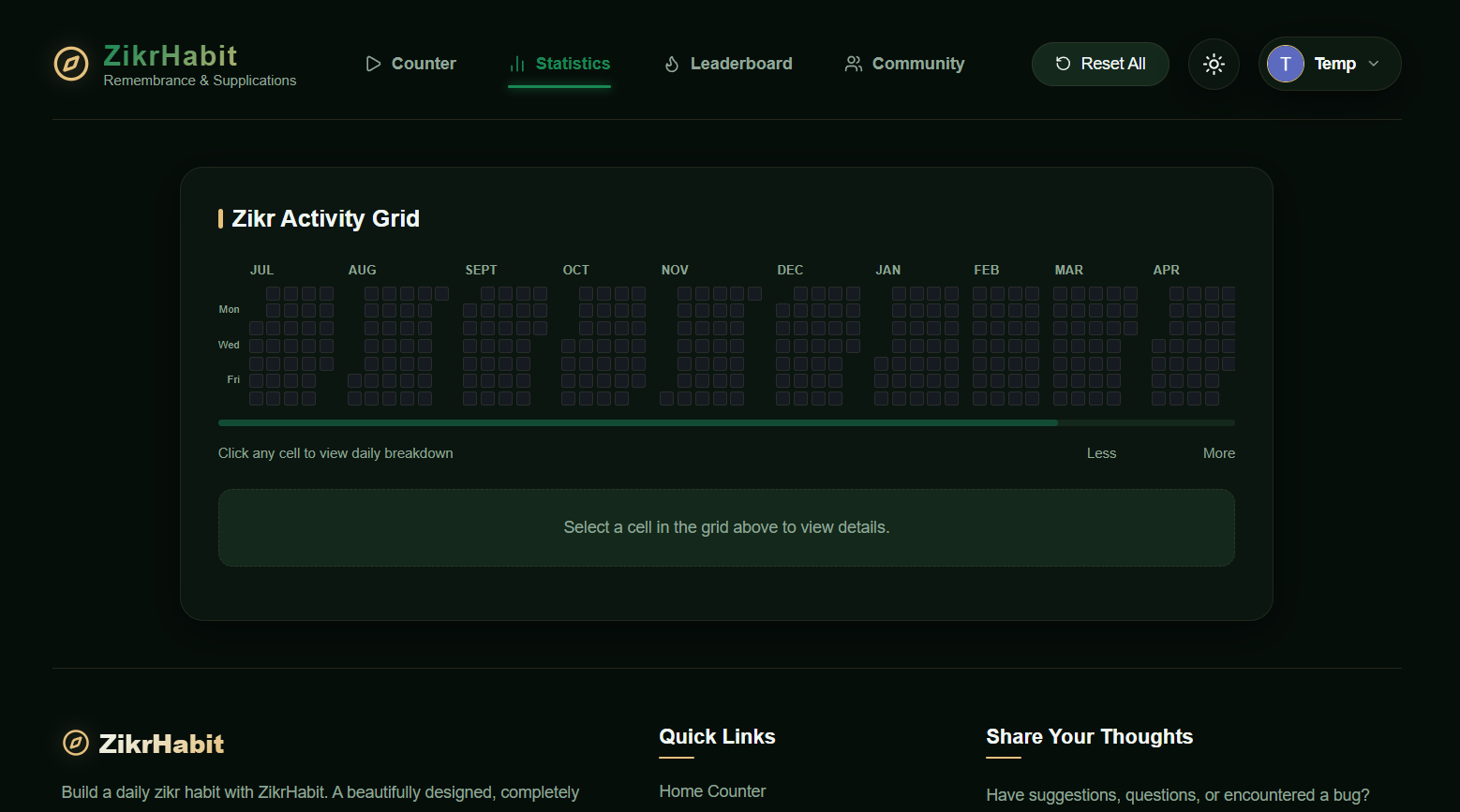Click the MAR month label

coord(1068,270)
